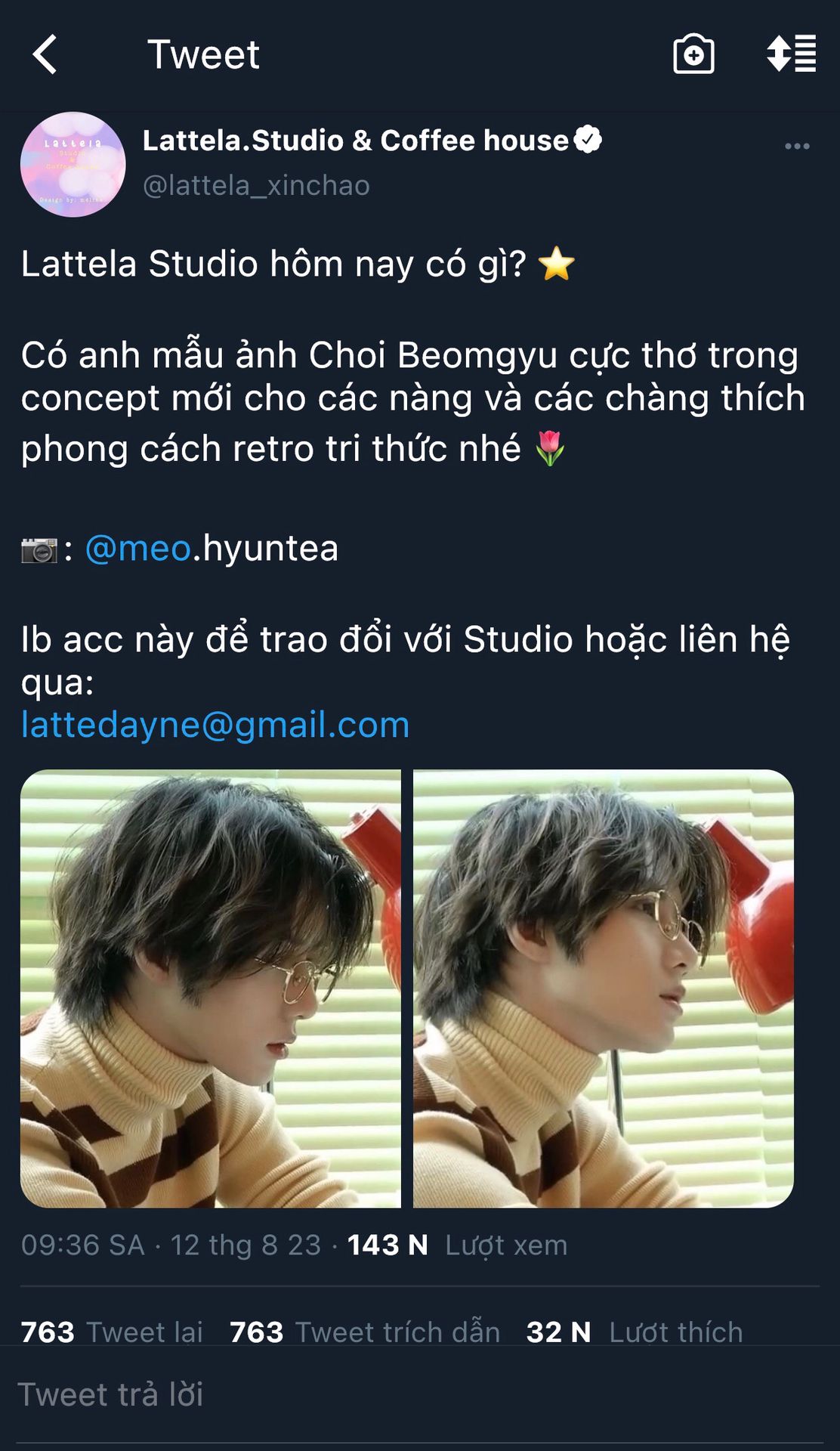Open Lattela.Studio profile avatar
The image size is (840, 1451).
[73, 165]
